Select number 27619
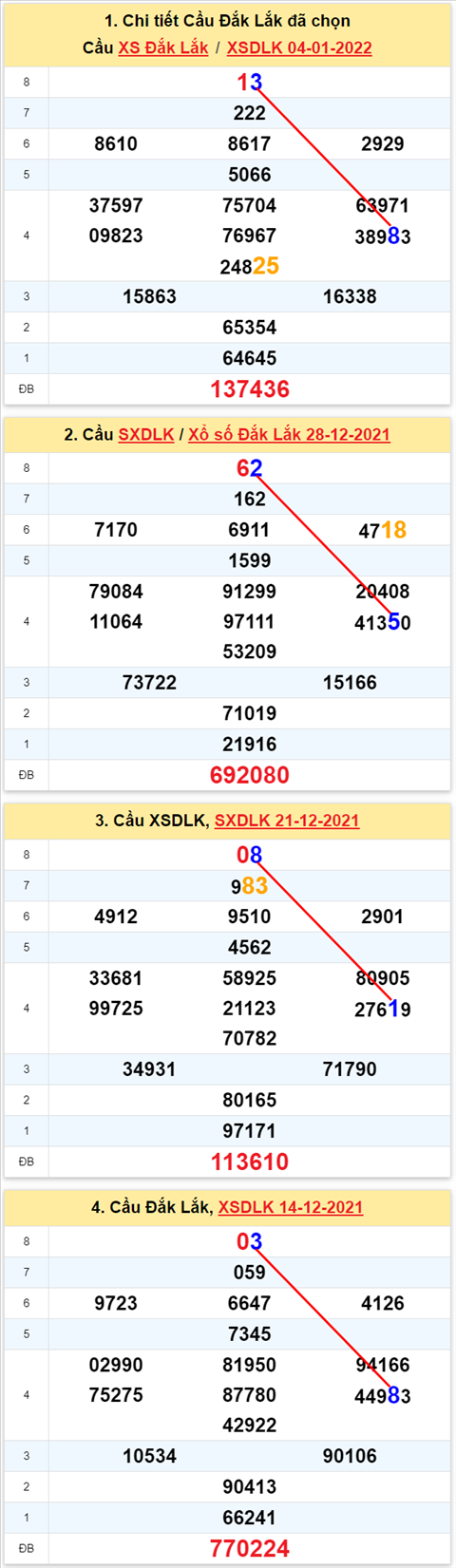 (383, 1010)
